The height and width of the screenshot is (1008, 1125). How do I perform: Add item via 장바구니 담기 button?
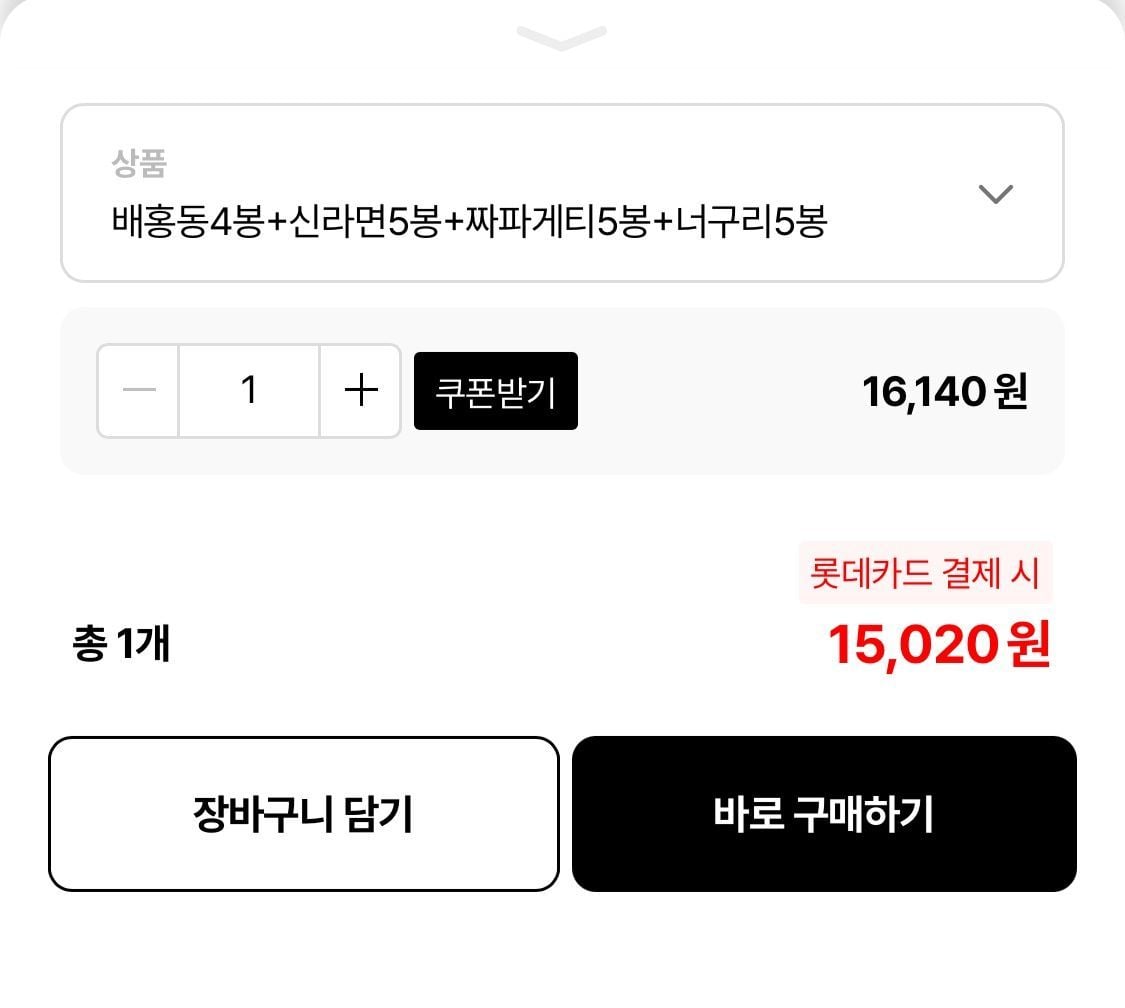point(303,814)
